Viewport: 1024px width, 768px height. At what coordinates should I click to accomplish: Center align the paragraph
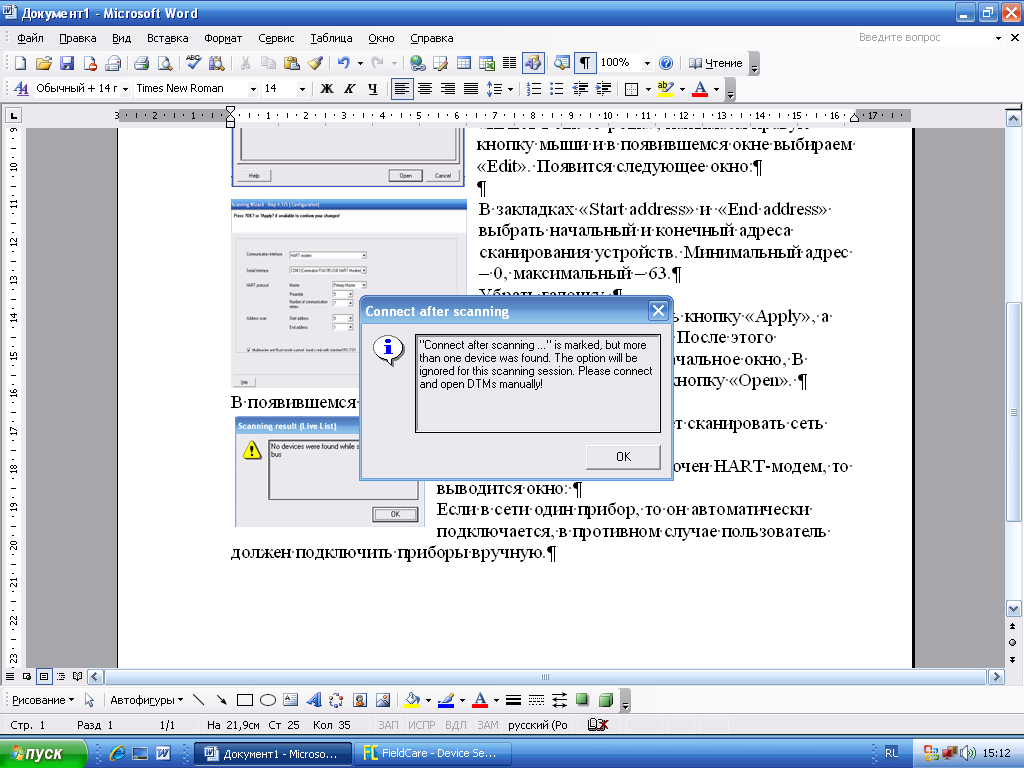(425, 89)
